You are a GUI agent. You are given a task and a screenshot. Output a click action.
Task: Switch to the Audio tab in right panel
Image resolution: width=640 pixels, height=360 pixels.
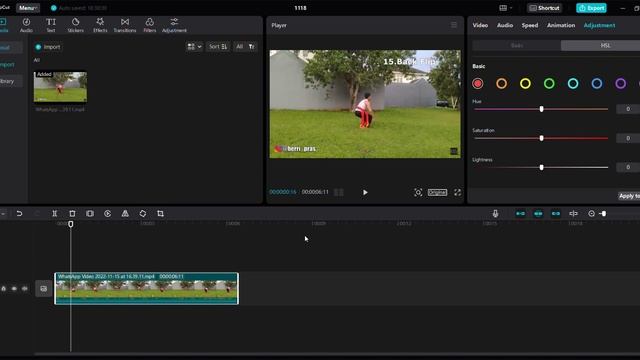pos(505,25)
